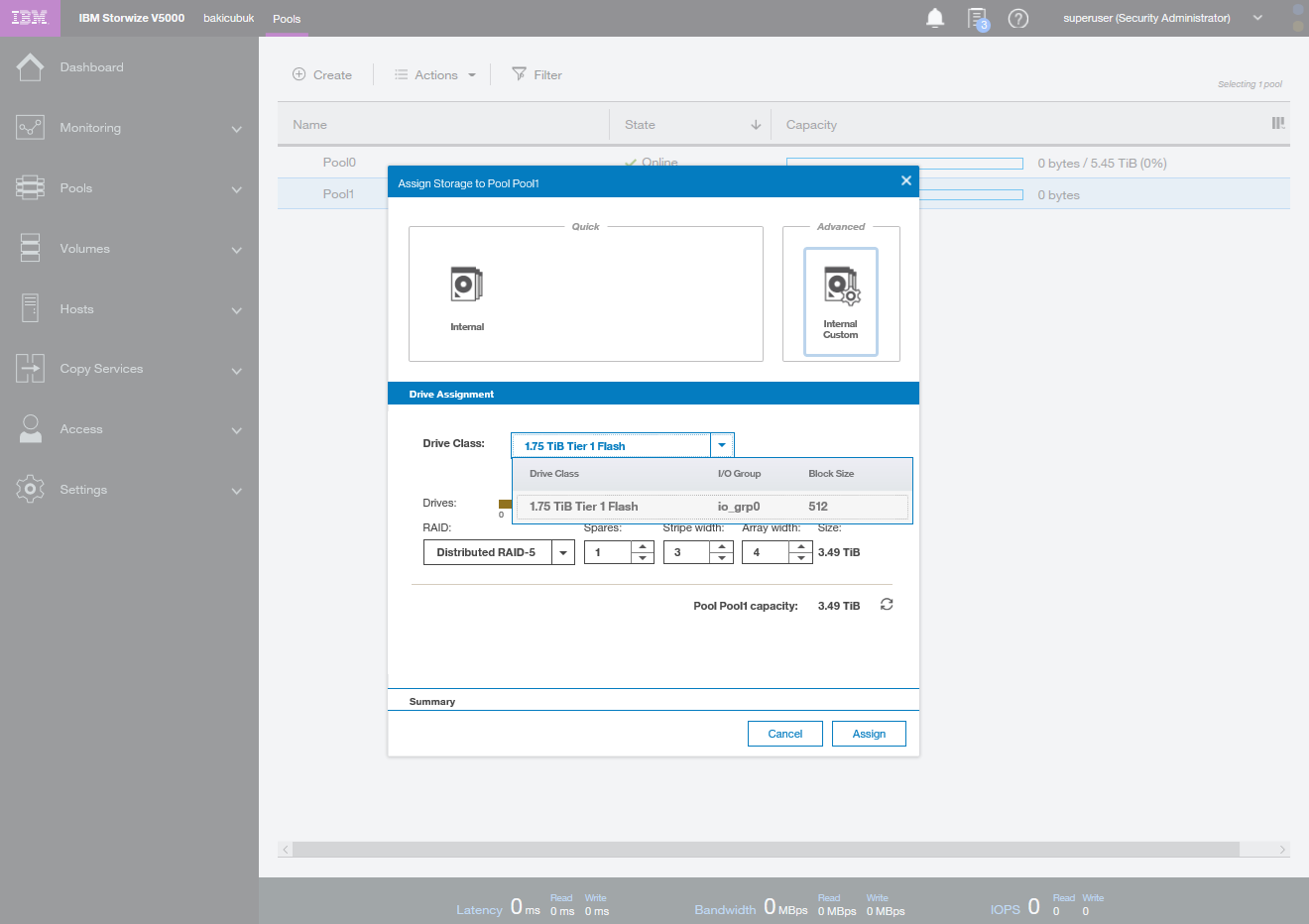Image resolution: width=1309 pixels, height=924 pixels.
Task: Decrease the Array width value
Action: pyautogui.click(x=801, y=558)
